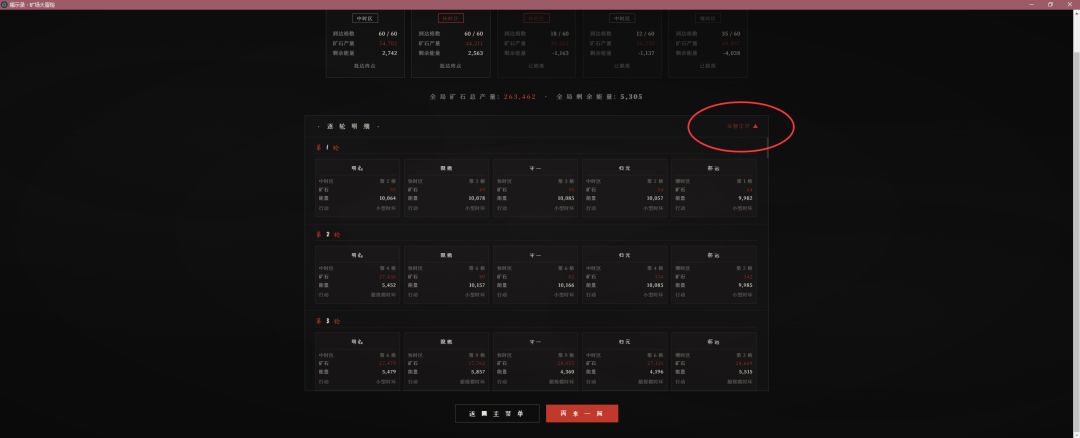Select negative energy value -1,163

[559, 52]
